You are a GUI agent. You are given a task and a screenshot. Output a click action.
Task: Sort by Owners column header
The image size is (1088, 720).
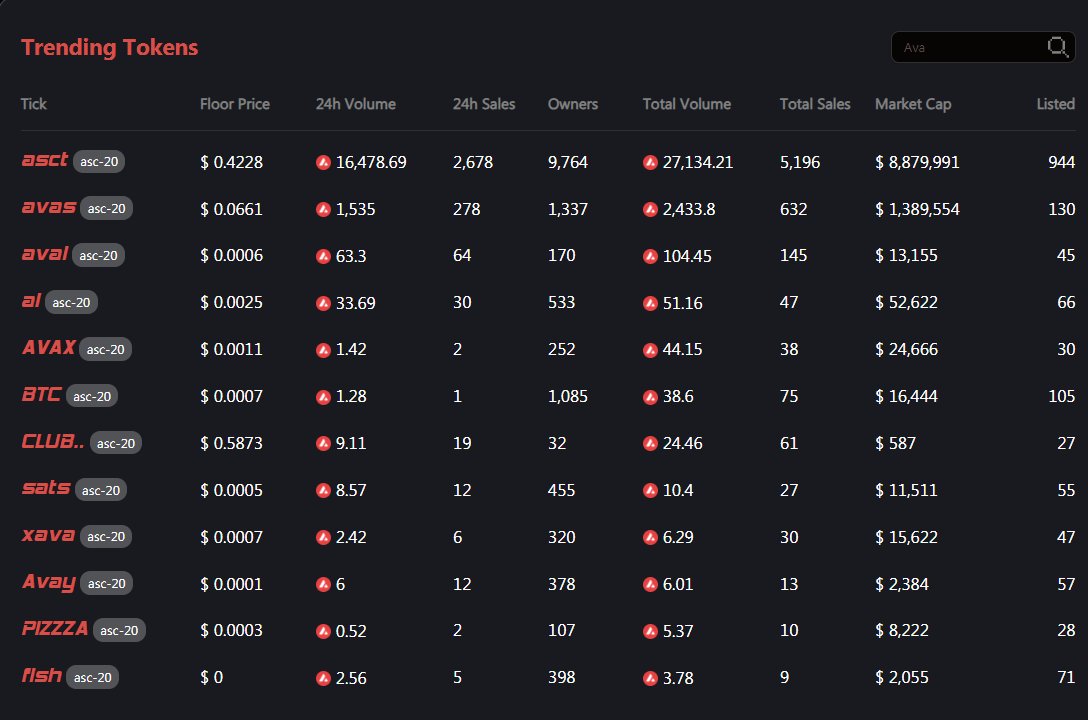572,104
